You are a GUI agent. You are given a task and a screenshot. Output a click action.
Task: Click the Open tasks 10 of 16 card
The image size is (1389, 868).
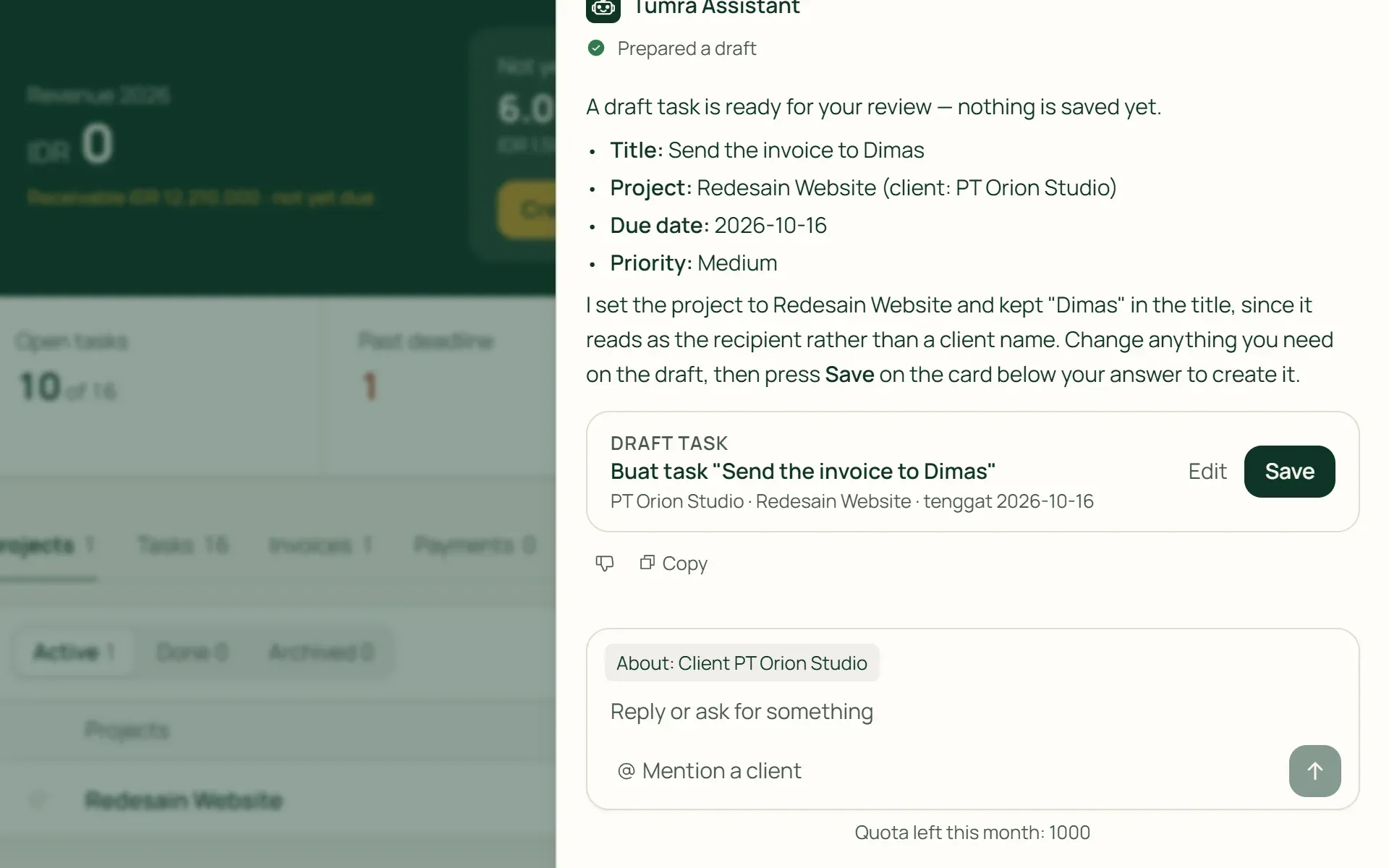161,385
